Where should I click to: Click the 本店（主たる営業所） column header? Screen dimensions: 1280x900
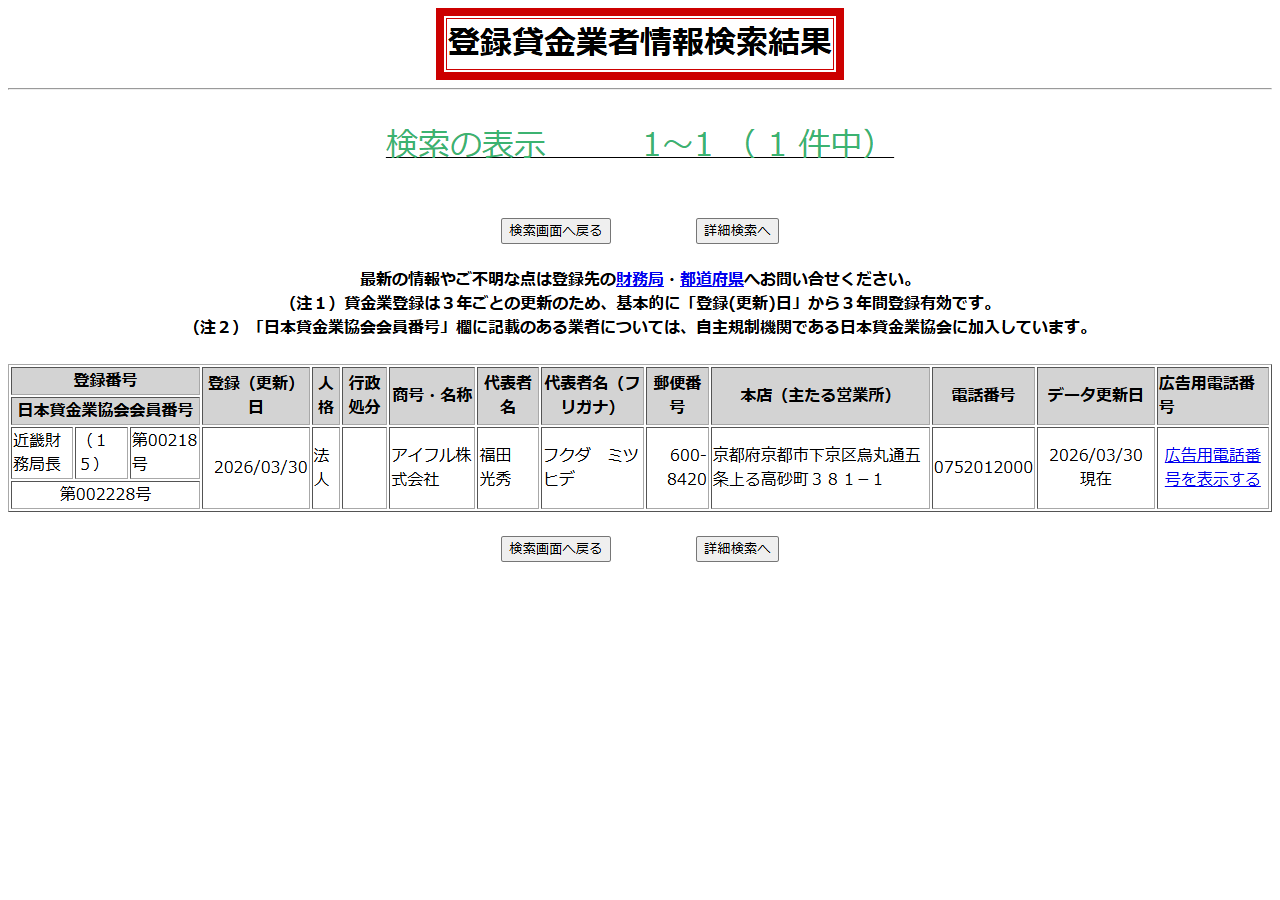820,396
